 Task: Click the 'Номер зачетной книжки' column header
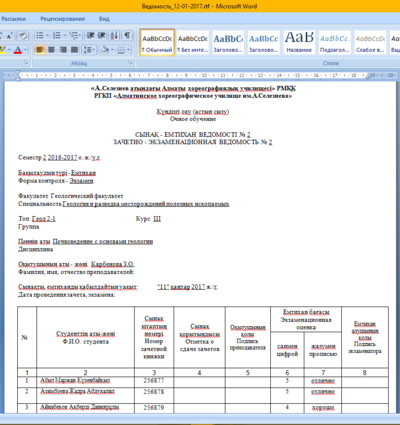click(x=154, y=349)
